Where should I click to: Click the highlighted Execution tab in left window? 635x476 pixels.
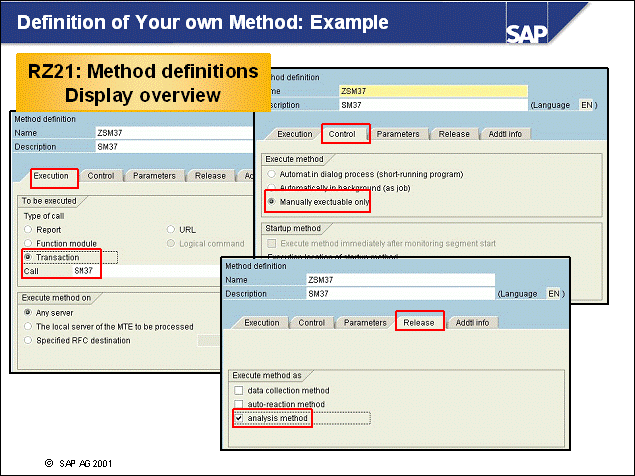point(52,176)
